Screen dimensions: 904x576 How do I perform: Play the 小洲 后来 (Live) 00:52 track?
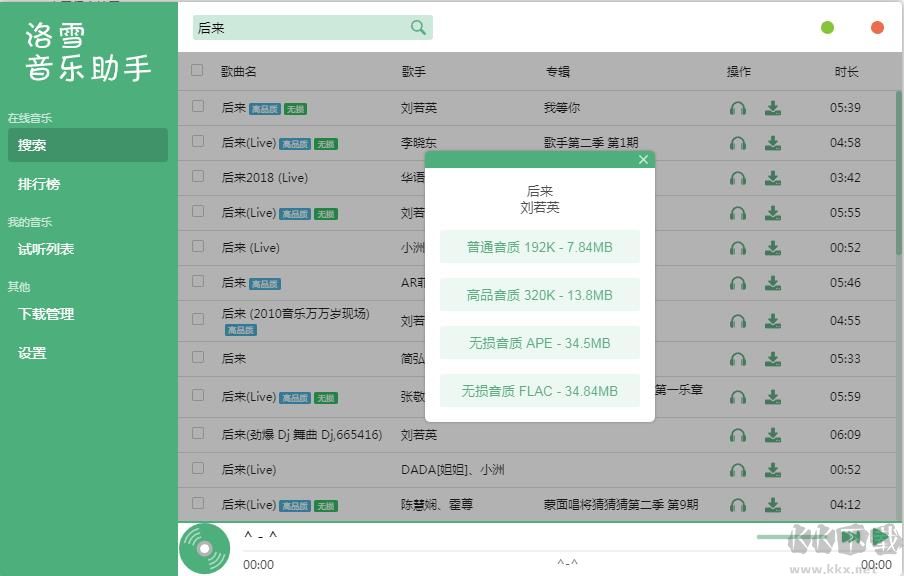[738, 248]
